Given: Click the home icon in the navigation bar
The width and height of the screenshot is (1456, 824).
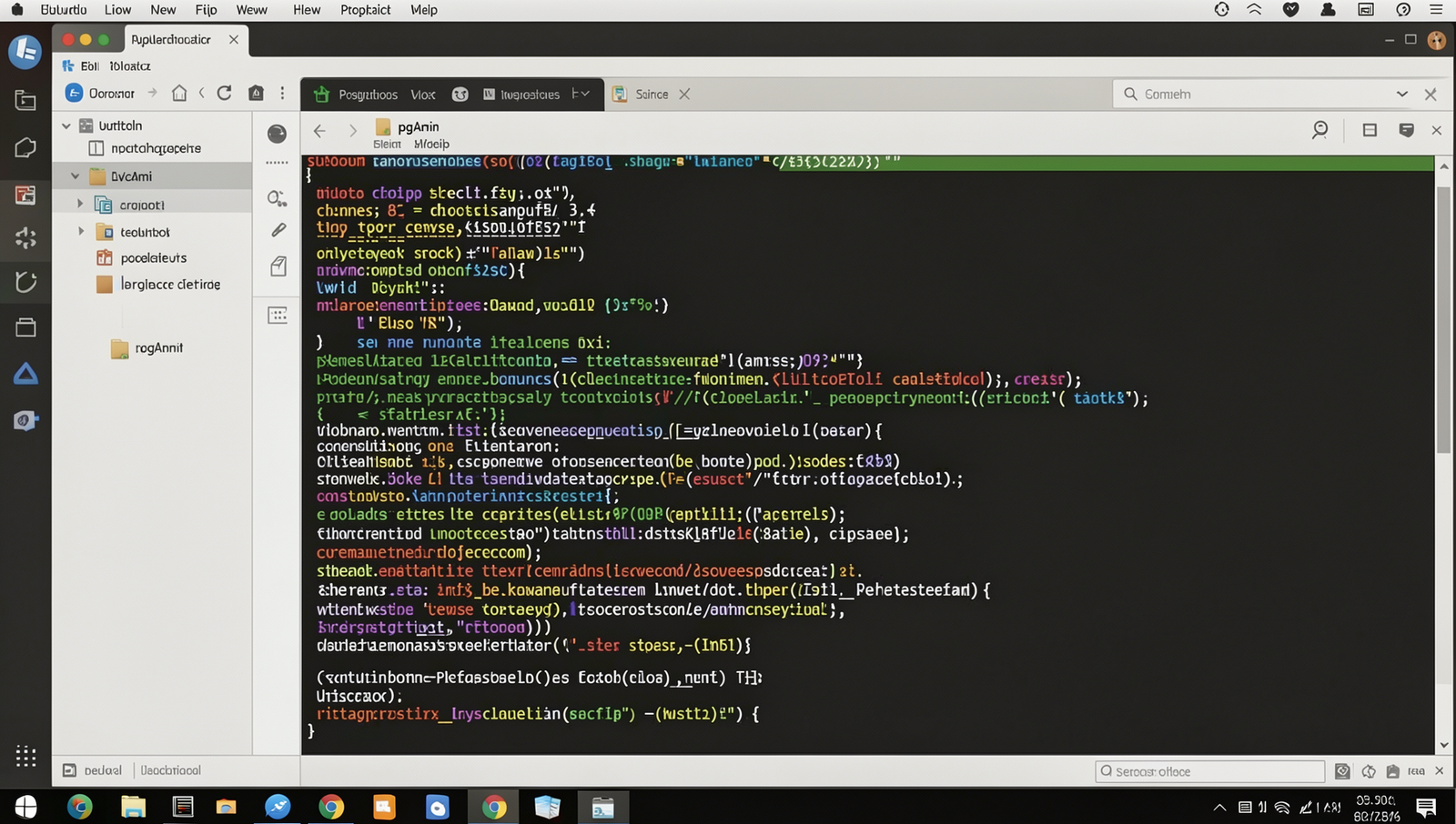Looking at the screenshot, I should coord(179,93).
